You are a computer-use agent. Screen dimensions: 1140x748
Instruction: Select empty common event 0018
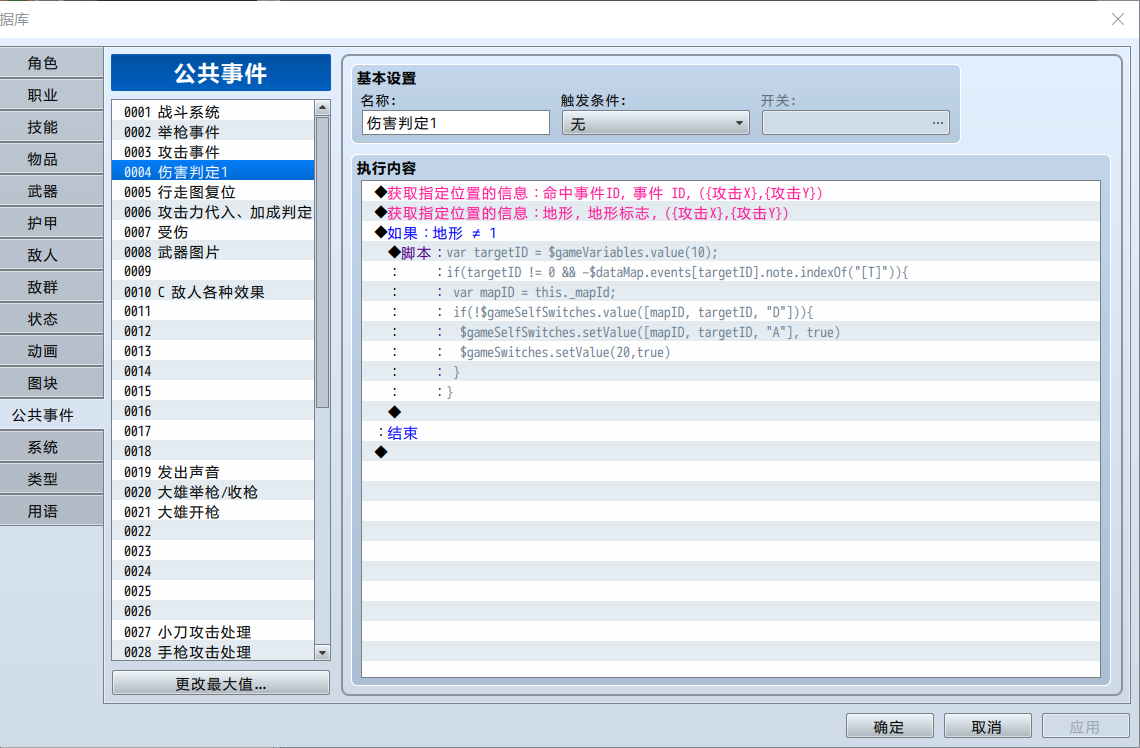coord(213,451)
